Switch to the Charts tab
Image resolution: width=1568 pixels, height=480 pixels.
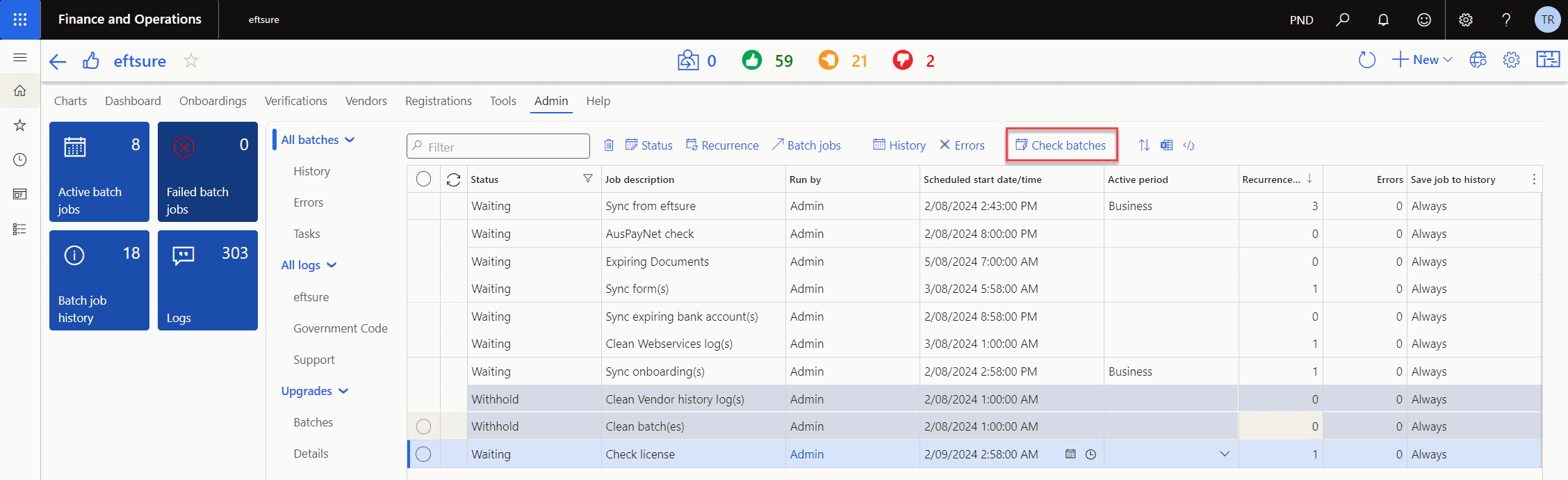70,101
